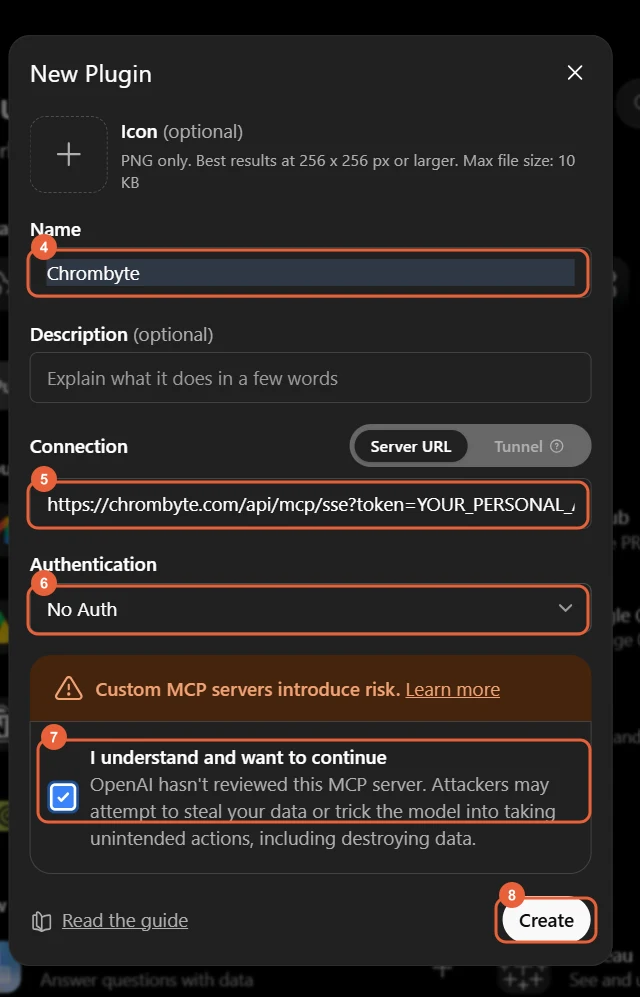Click the Create button
640x997 pixels.
pos(546,920)
